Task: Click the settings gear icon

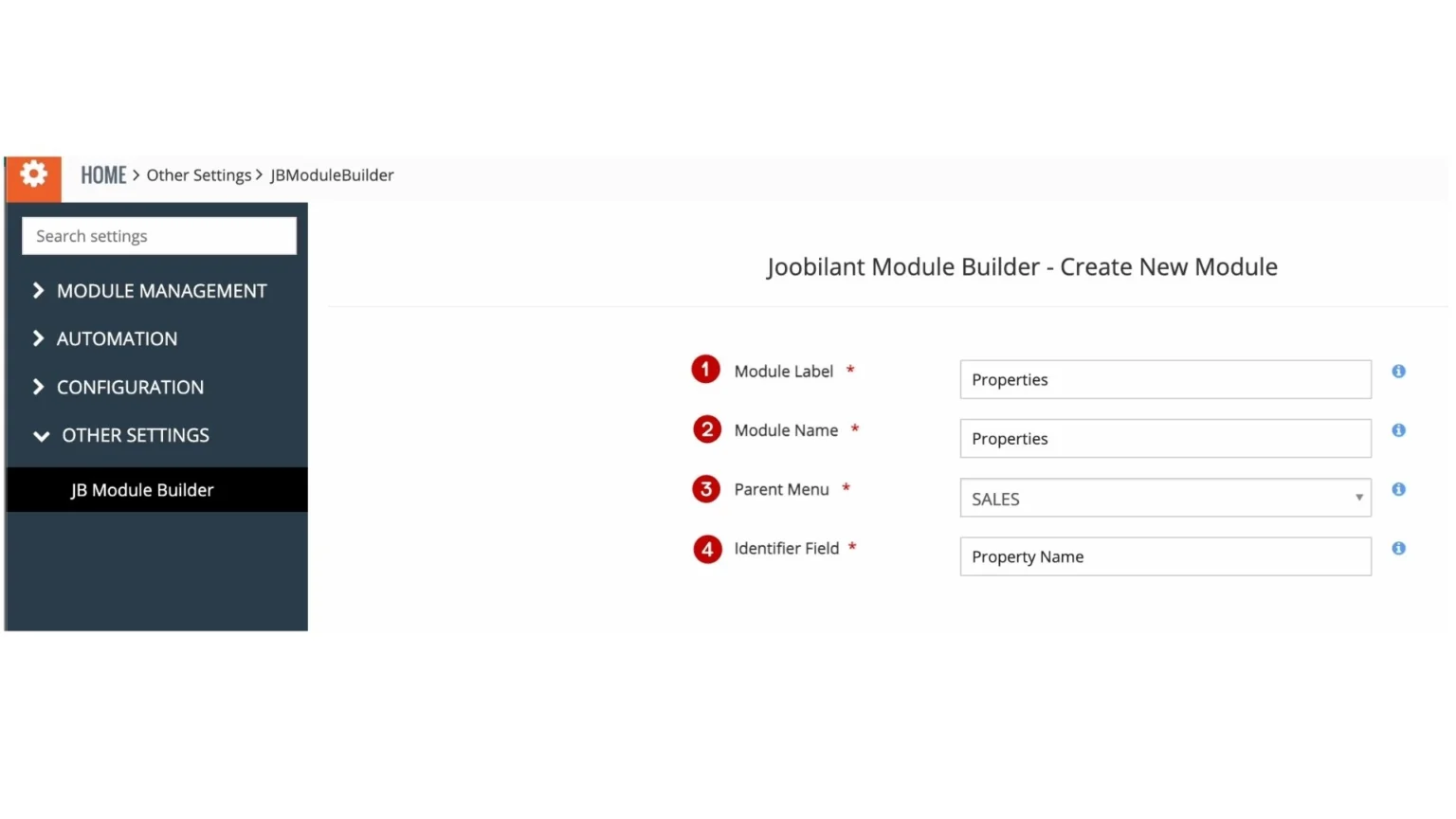Action: point(33,174)
